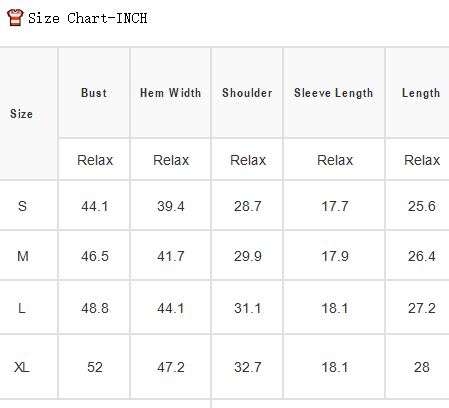Viewport: 449px width, 408px height.
Task: Select the Length column header
Action: [421, 93]
